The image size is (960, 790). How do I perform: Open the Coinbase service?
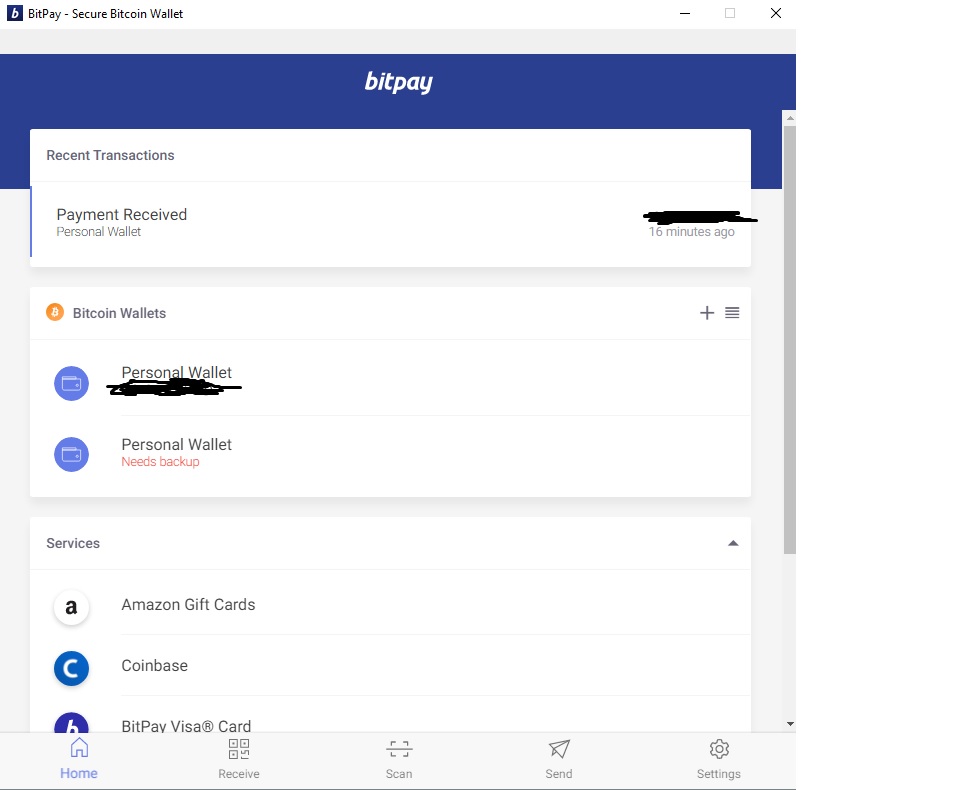click(x=391, y=666)
